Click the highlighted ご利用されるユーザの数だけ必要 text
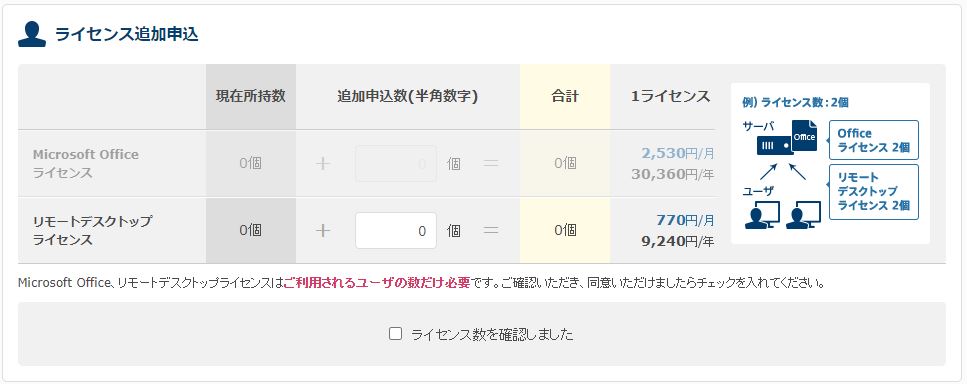This screenshot has height=384, width=967. click(377, 283)
